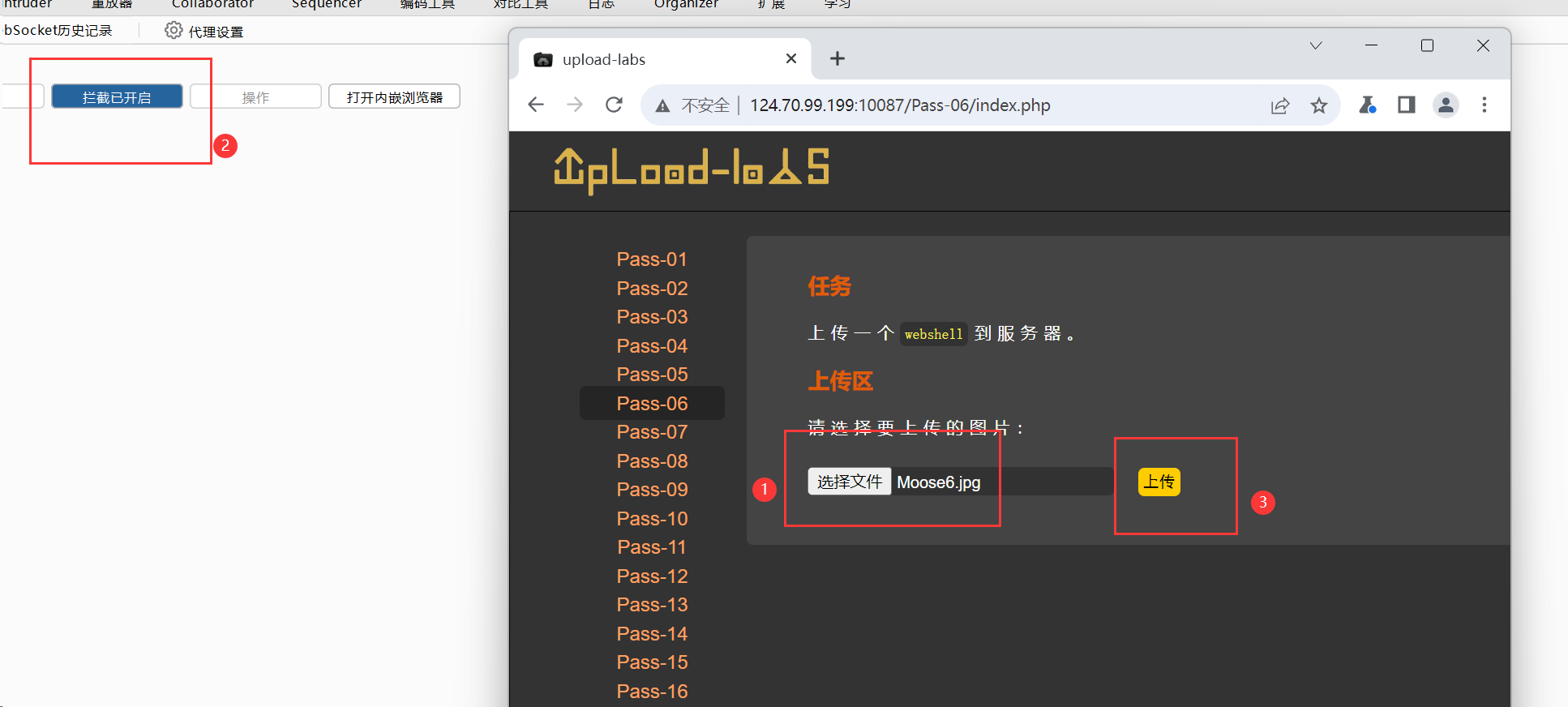Click 选择文件 to choose a file
Screen dimensions: 1568x707
click(849, 482)
